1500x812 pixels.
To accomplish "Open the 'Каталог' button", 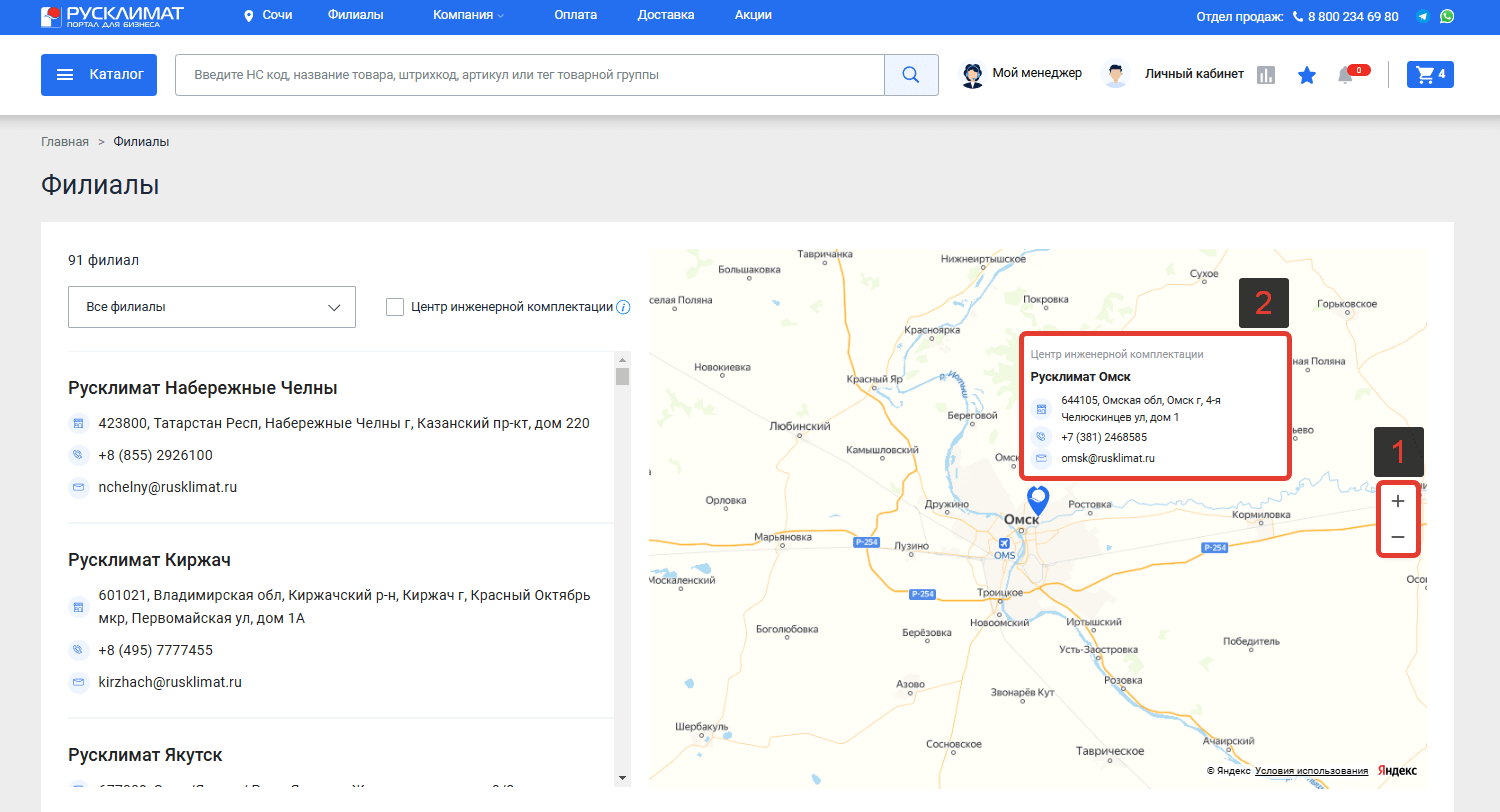I will click(x=99, y=75).
